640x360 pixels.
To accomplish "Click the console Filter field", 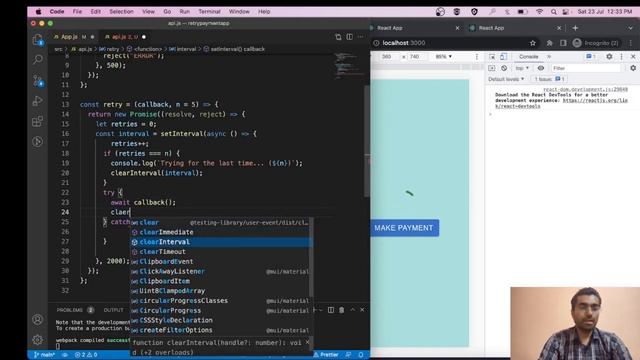I will pyautogui.click(x=586, y=68).
